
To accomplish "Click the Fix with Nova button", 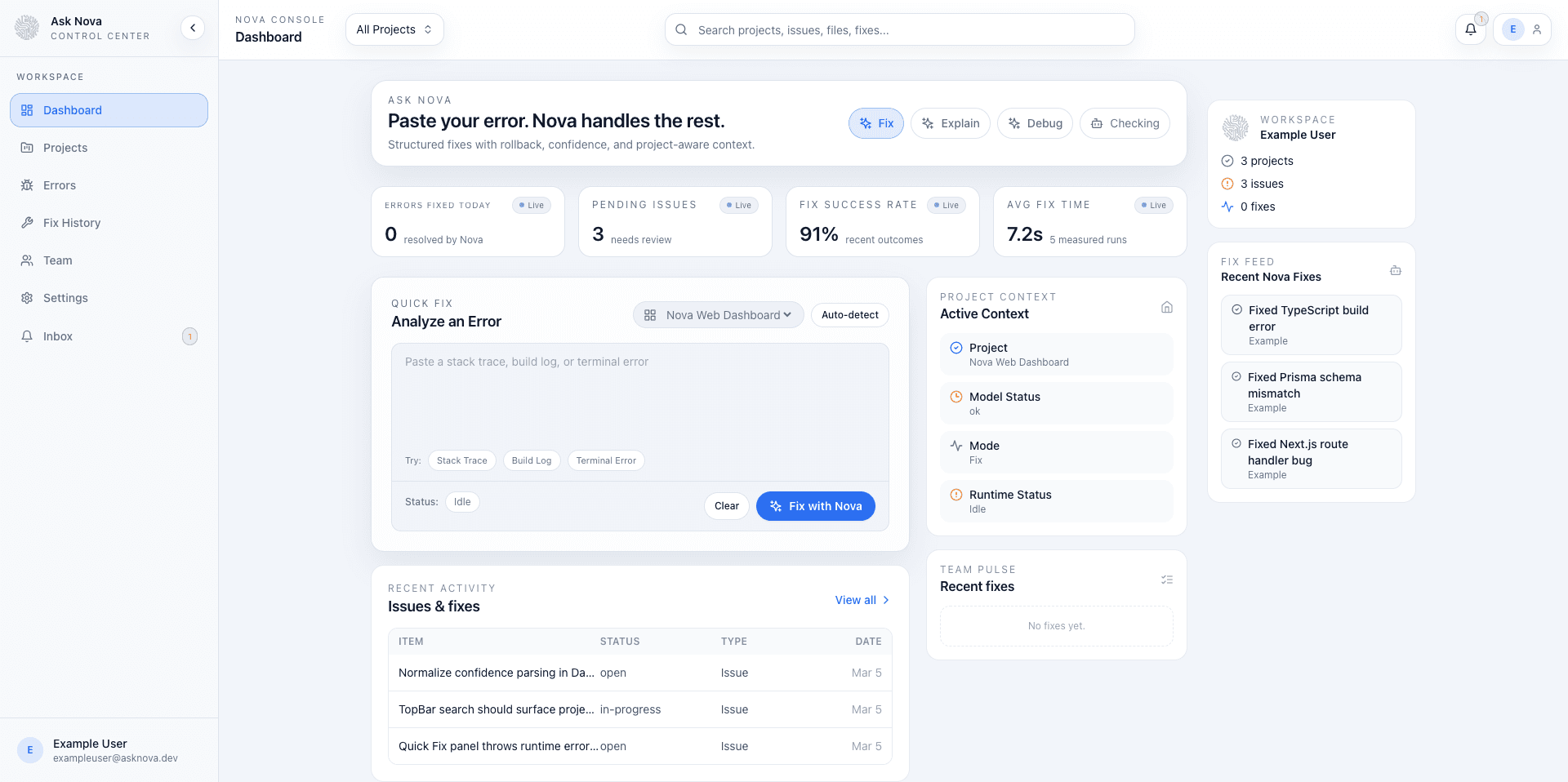I will (x=815, y=506).
